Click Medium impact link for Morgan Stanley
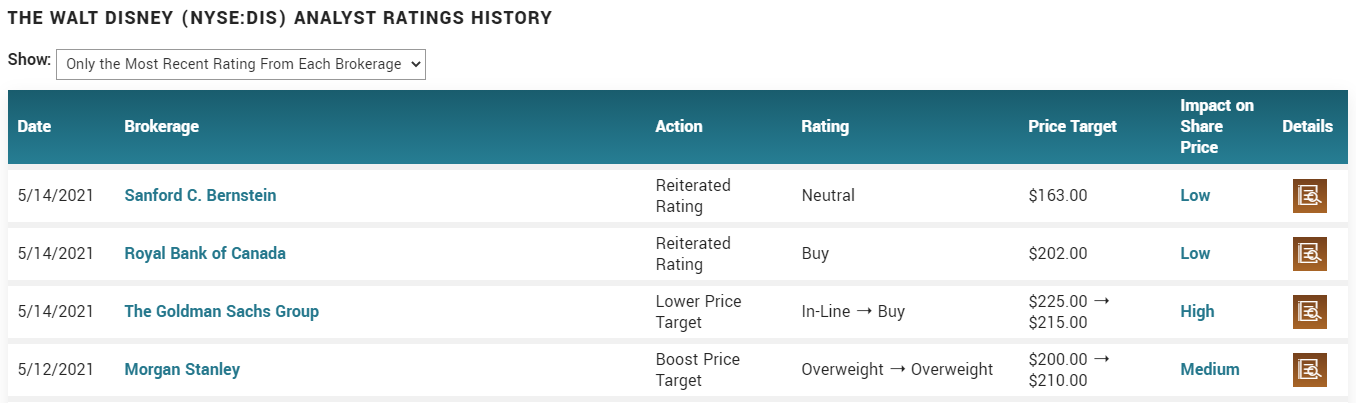The height and width of the screenshot is (403, 1356). 1210,370
